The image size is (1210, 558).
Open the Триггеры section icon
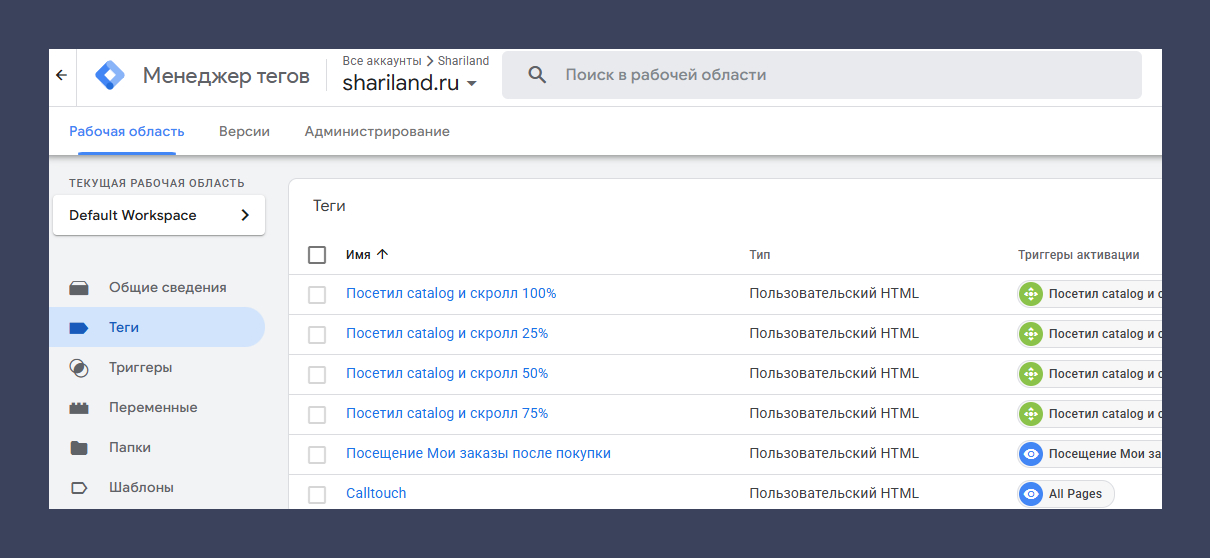(79, 368)
